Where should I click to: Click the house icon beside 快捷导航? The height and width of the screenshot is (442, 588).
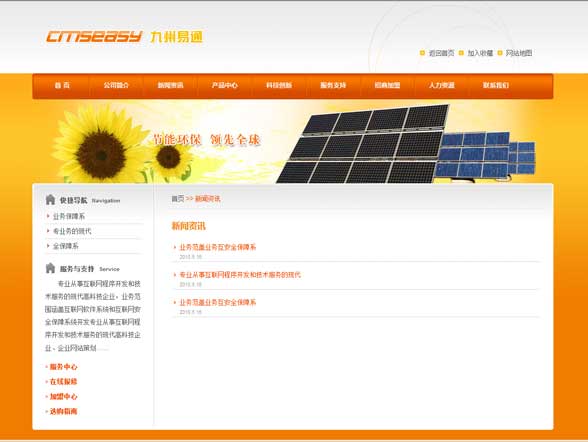(x=50, y=200)
